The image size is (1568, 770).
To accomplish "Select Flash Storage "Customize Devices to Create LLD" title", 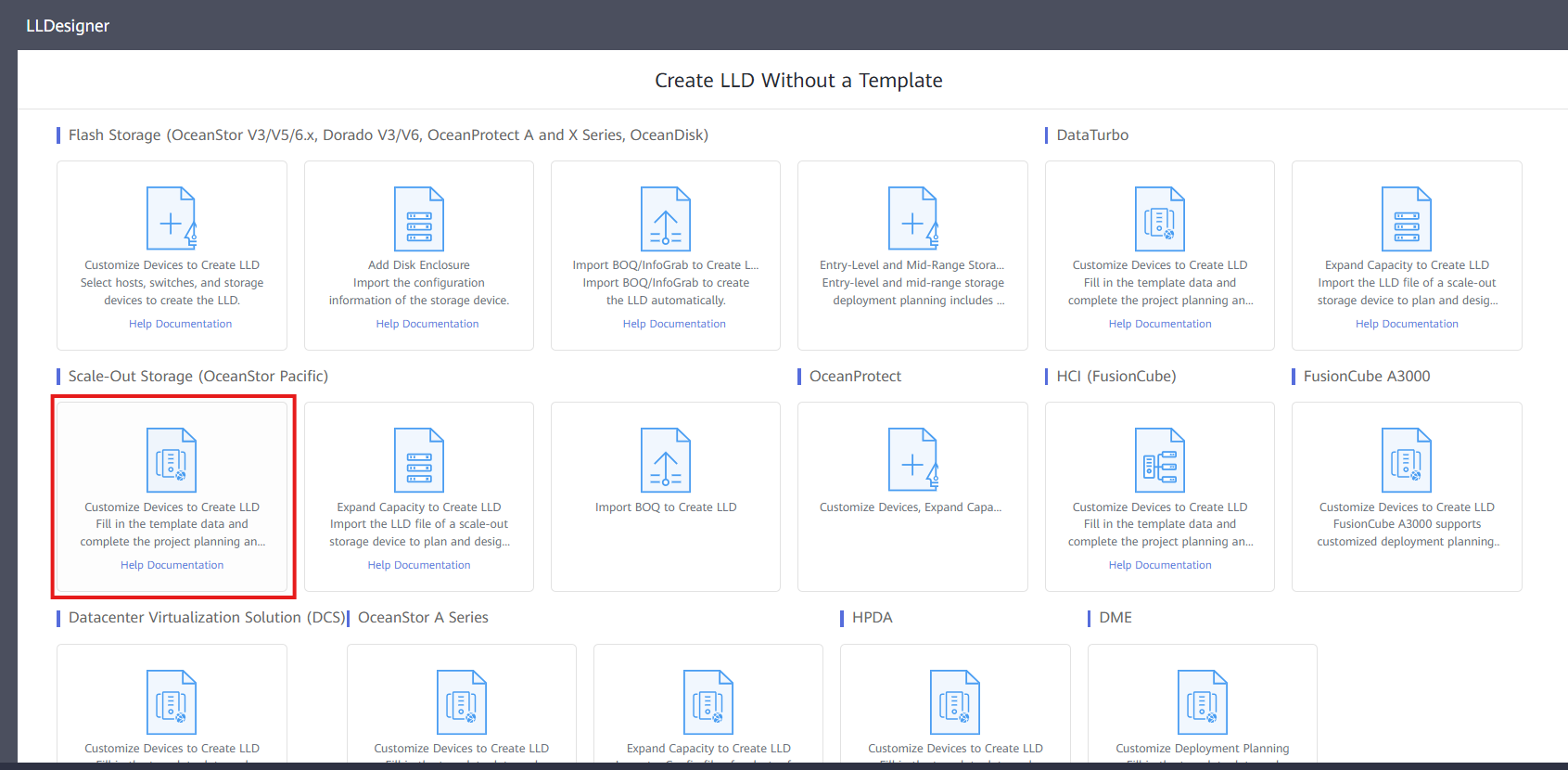I will point(172,265).
